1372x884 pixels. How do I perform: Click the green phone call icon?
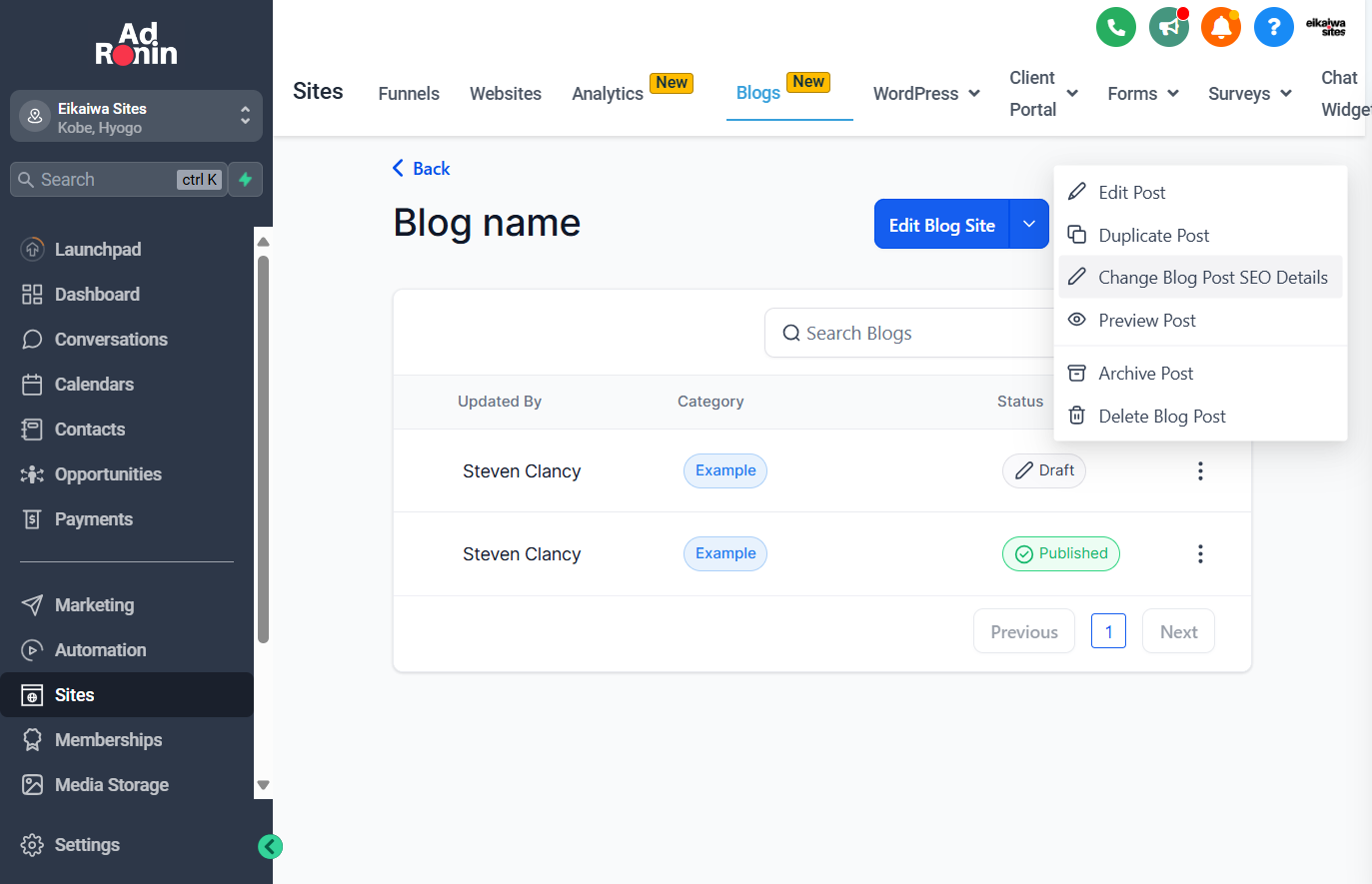click(x=1116, y=27)
